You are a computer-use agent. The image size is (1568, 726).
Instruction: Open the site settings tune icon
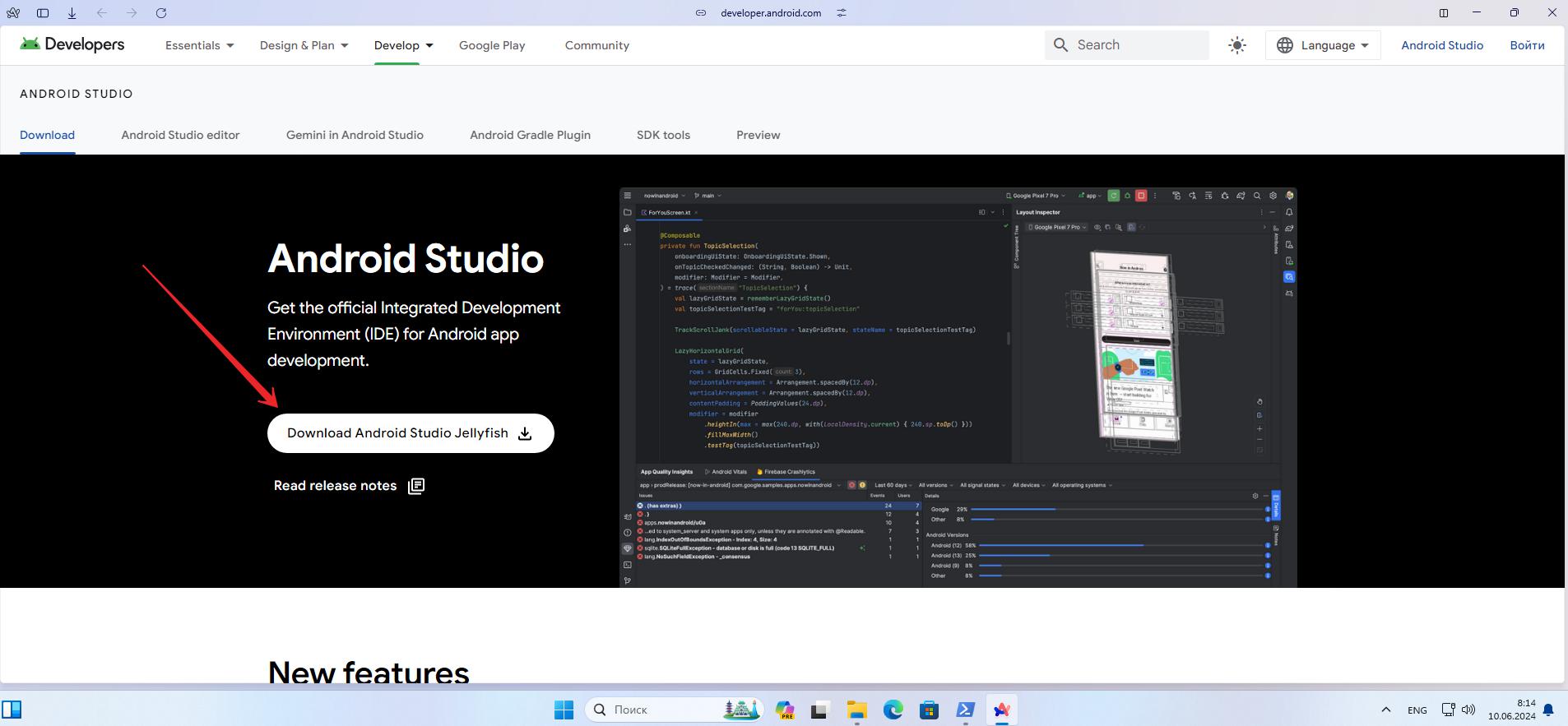(842, 13)
